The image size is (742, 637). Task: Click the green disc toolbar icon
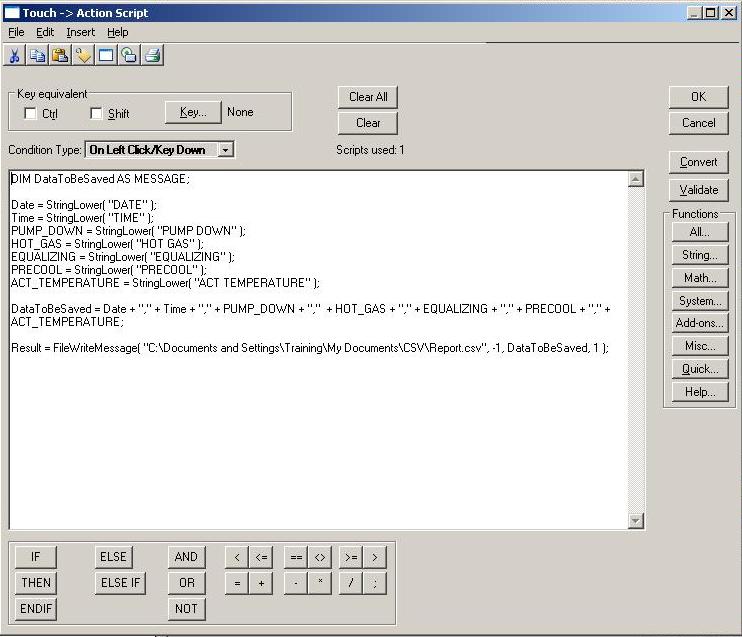129,55
